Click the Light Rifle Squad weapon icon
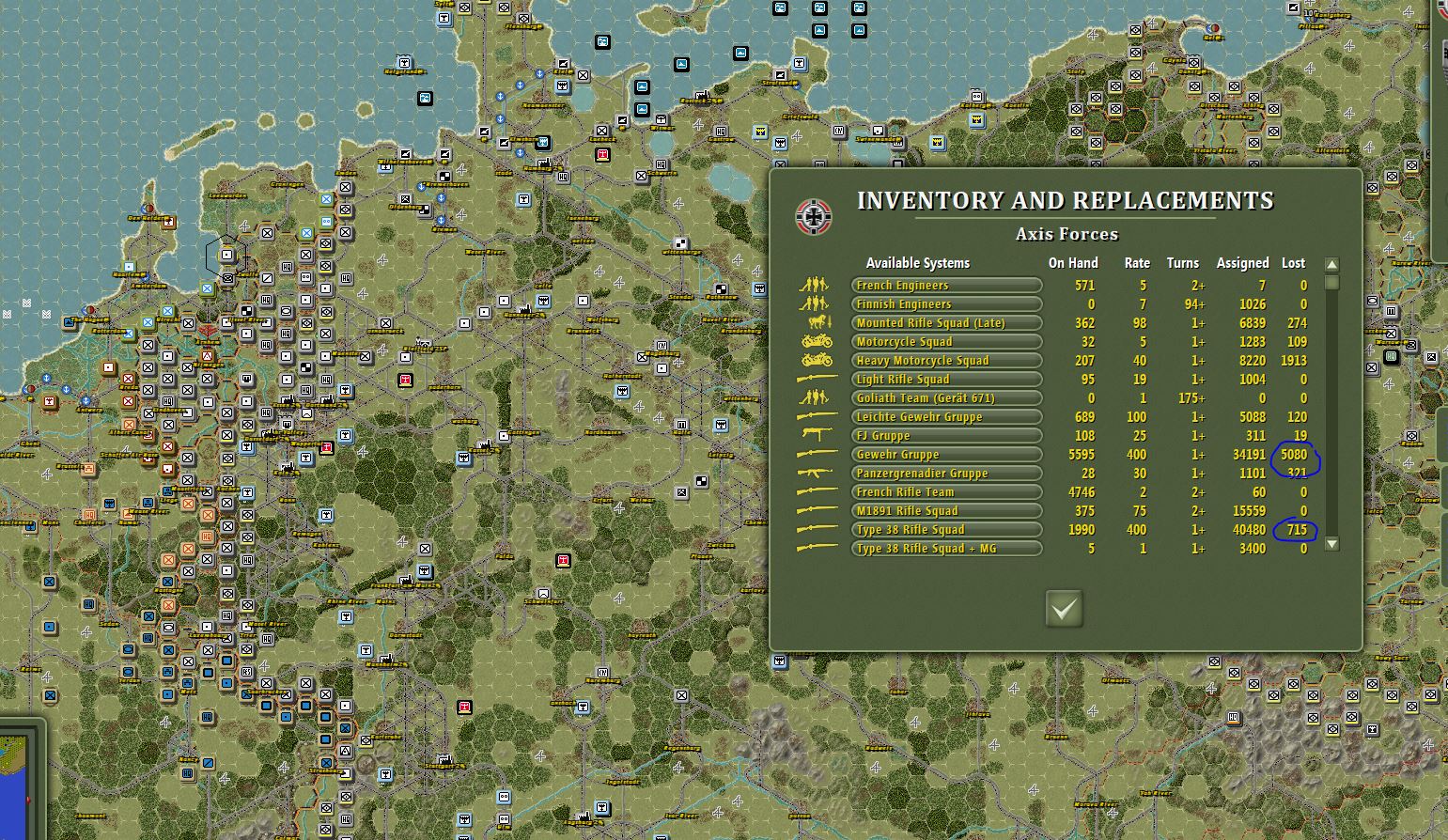The width and height of the screenshot is (1448, 840). 814,379
